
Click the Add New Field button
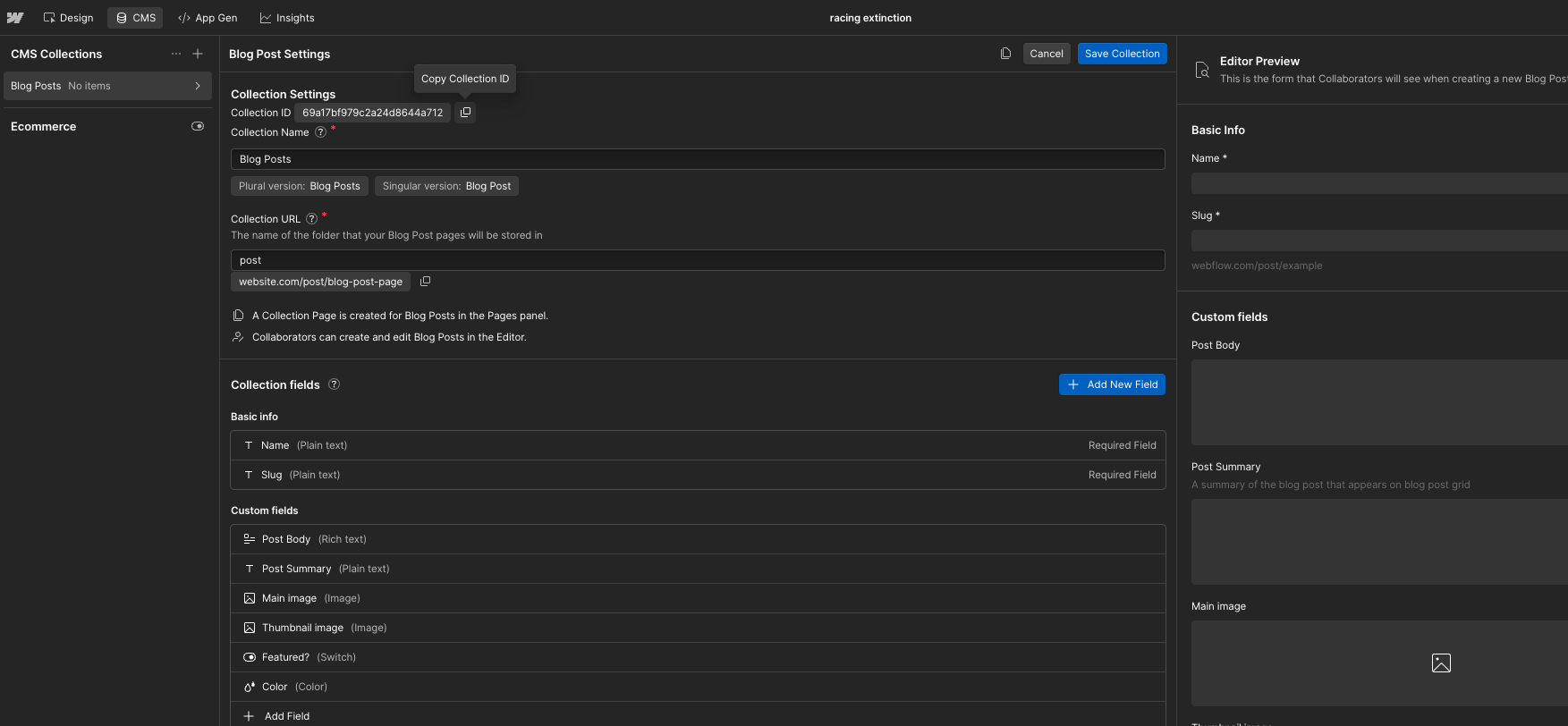point(1112,384)
